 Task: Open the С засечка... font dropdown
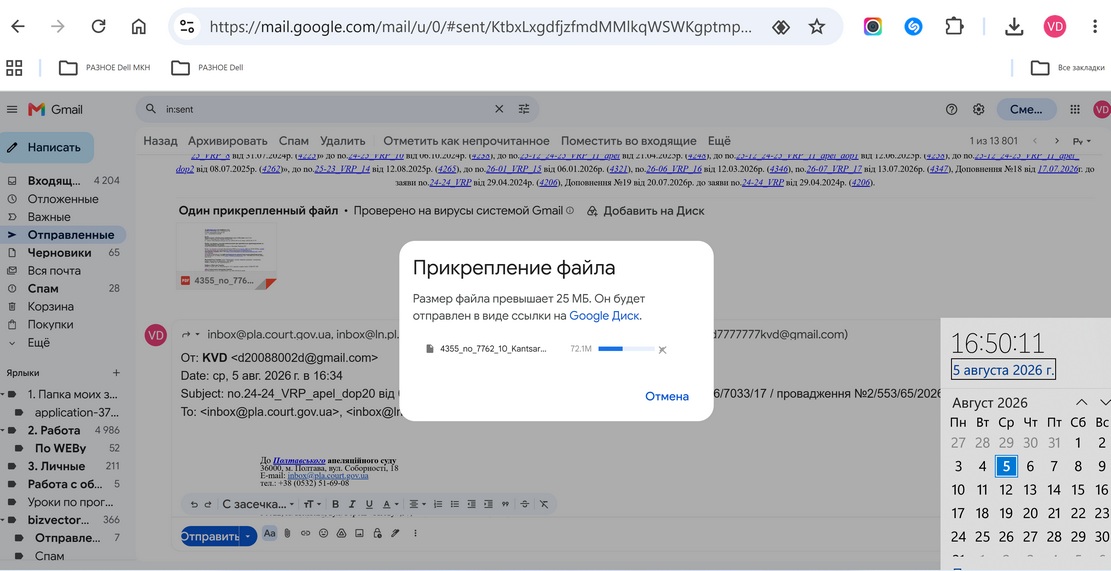pyautogui.click(x=258, y=504)
